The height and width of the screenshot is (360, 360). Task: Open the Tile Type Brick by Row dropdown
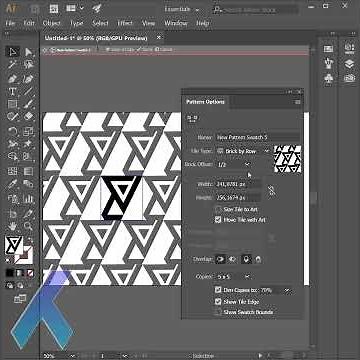[243, 151]
